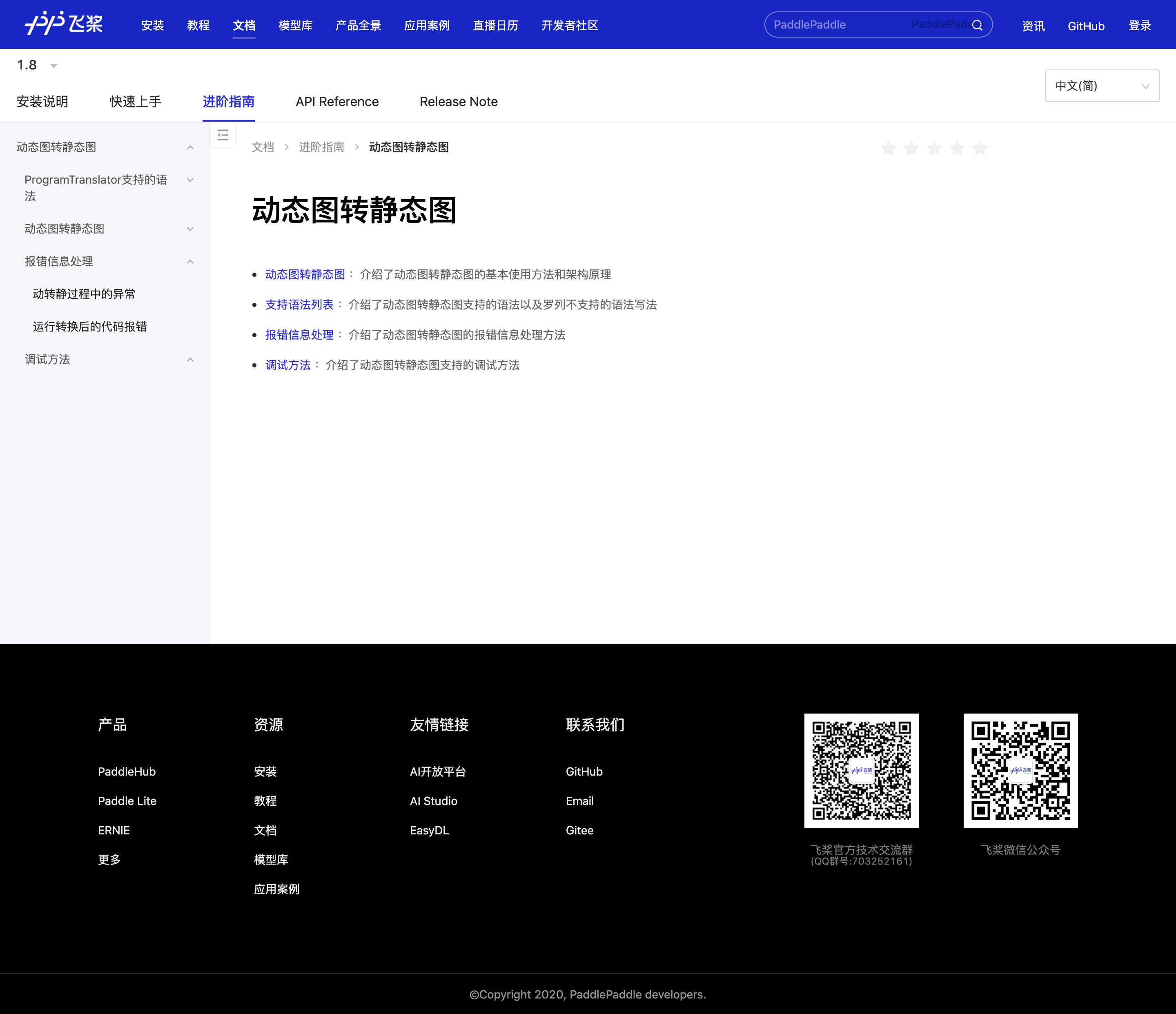The height and width of the screenshot is (1014, 1176).
Task: Select 运行转换后的代码报错 in sidebar
Action: click(90, 326)
